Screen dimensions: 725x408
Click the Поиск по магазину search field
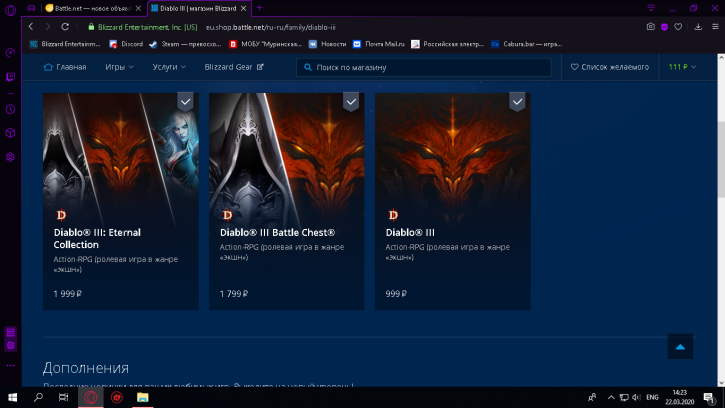click(x=424, y=67)
